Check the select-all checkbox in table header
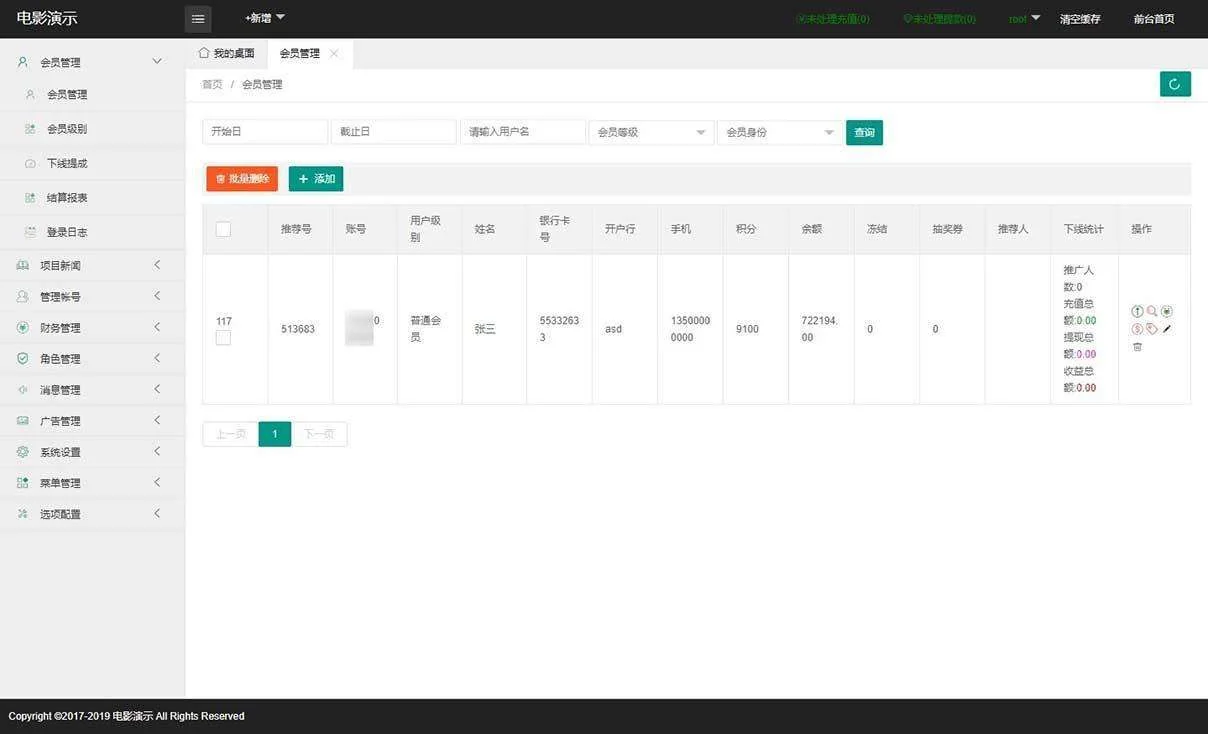Viewport: 1208px width, 734px height. coord(223,229)
